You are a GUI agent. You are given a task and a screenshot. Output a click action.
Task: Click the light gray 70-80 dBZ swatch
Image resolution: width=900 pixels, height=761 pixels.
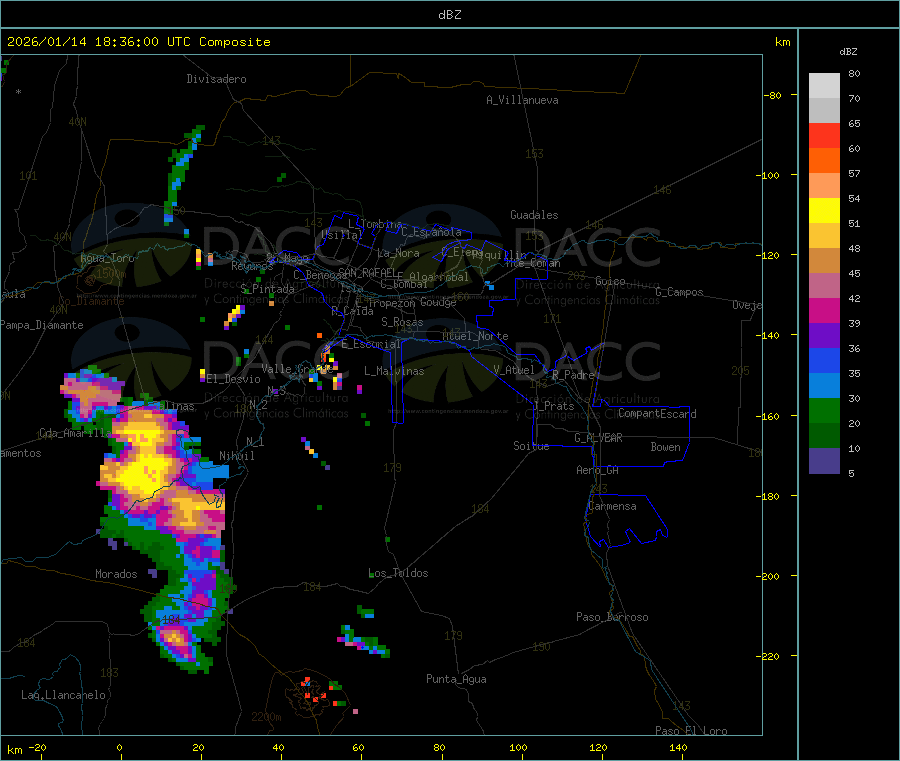click(x=824, y=86)
